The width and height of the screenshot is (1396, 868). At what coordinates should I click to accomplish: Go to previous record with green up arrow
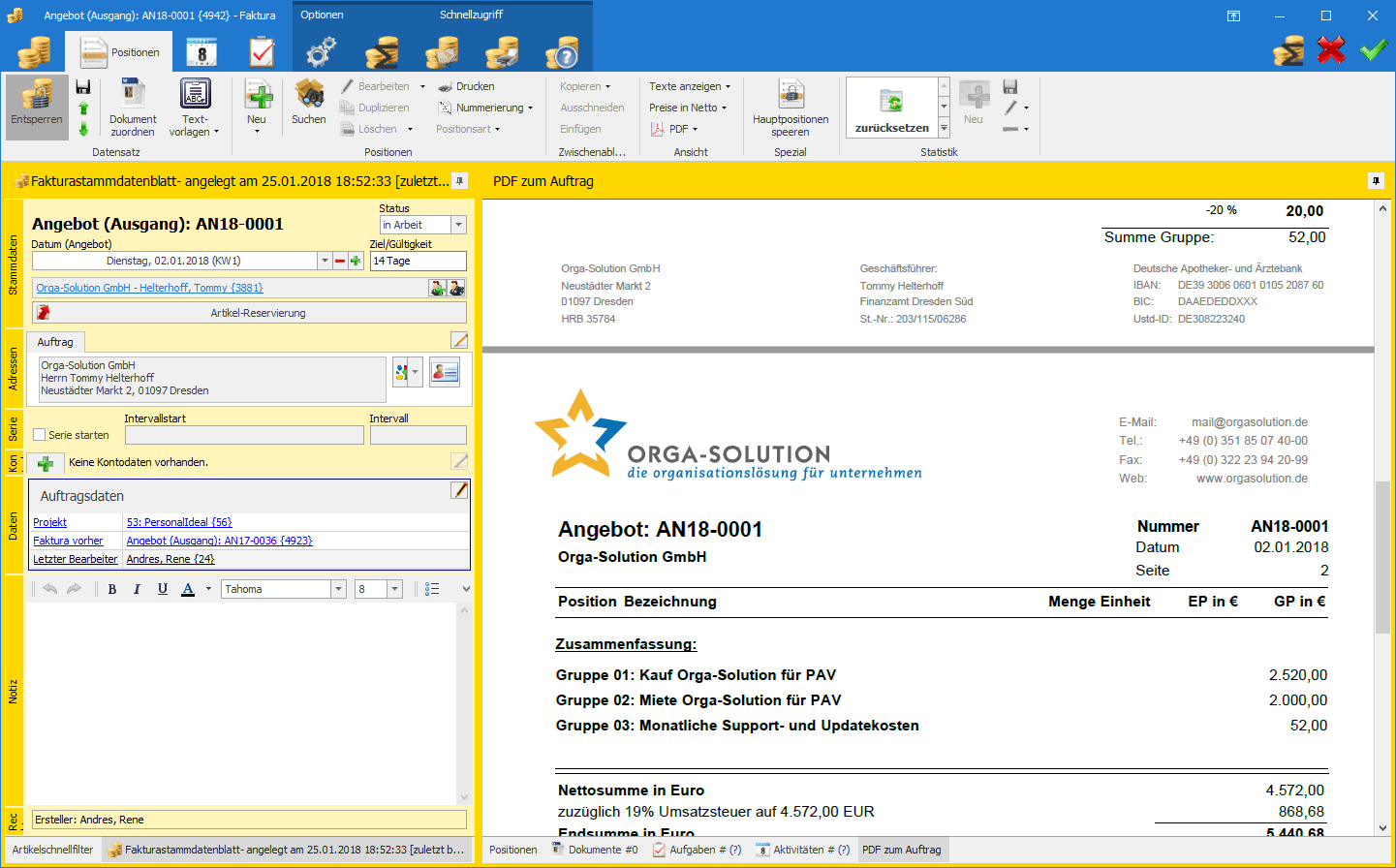(x=83, y=108)
